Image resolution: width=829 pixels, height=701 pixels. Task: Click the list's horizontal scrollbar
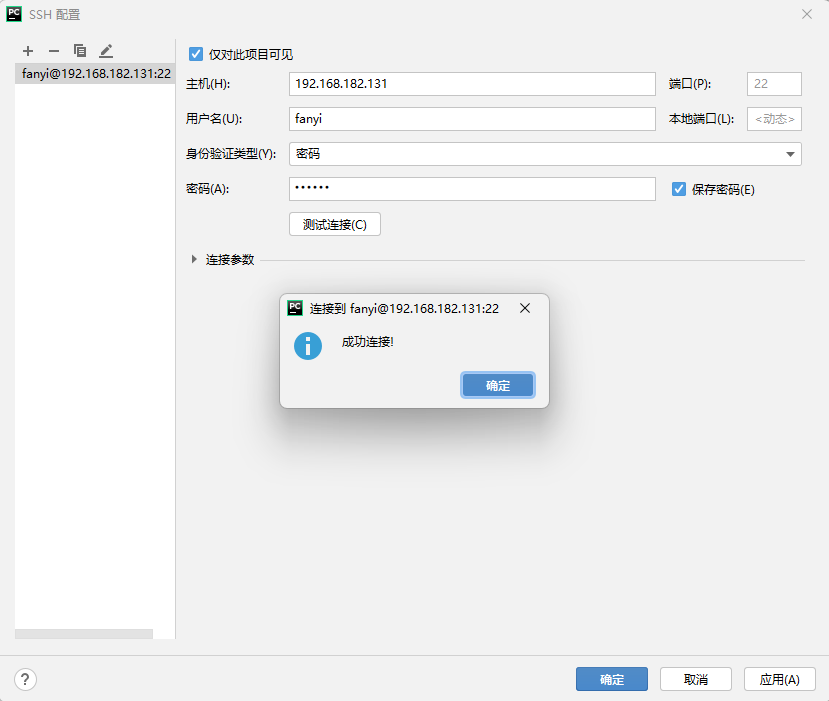tap(84, 634)
